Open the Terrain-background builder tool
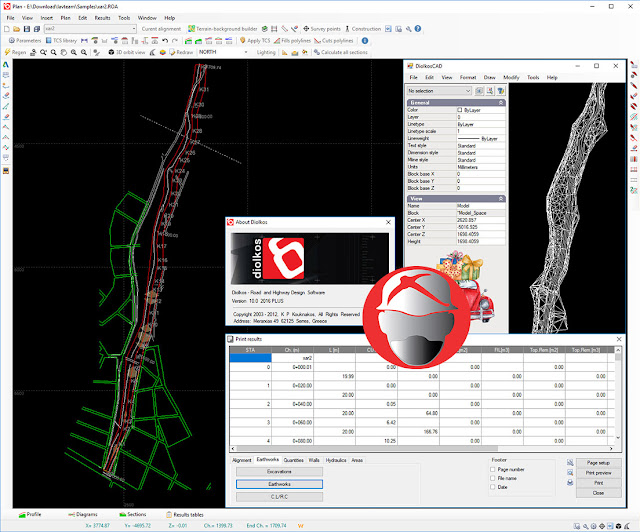This screenshot has height=532, width=640. pos(223,29)
